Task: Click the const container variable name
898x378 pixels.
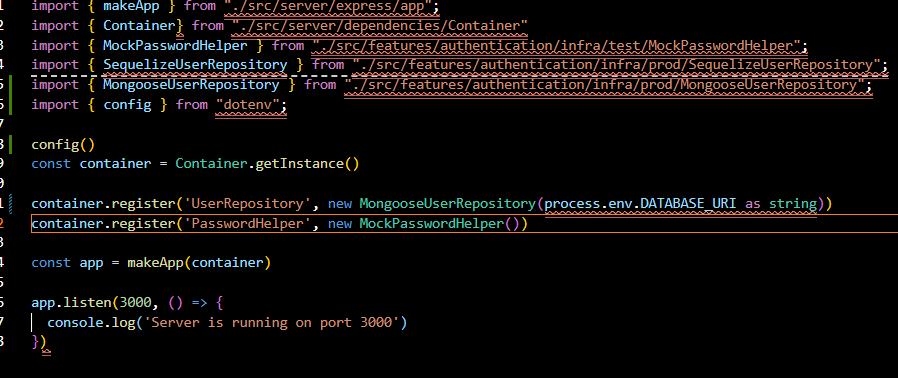Action: 115,164
